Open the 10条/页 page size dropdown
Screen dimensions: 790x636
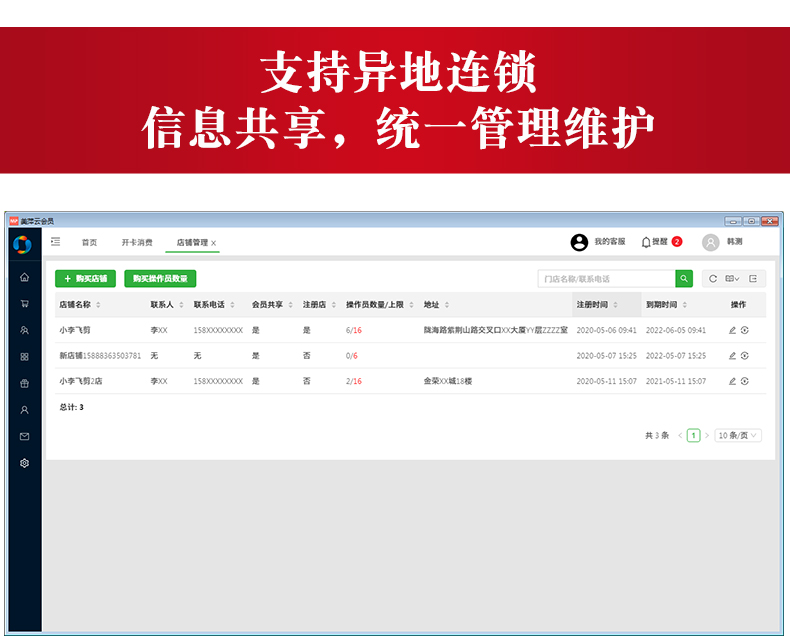click(738, 435)
